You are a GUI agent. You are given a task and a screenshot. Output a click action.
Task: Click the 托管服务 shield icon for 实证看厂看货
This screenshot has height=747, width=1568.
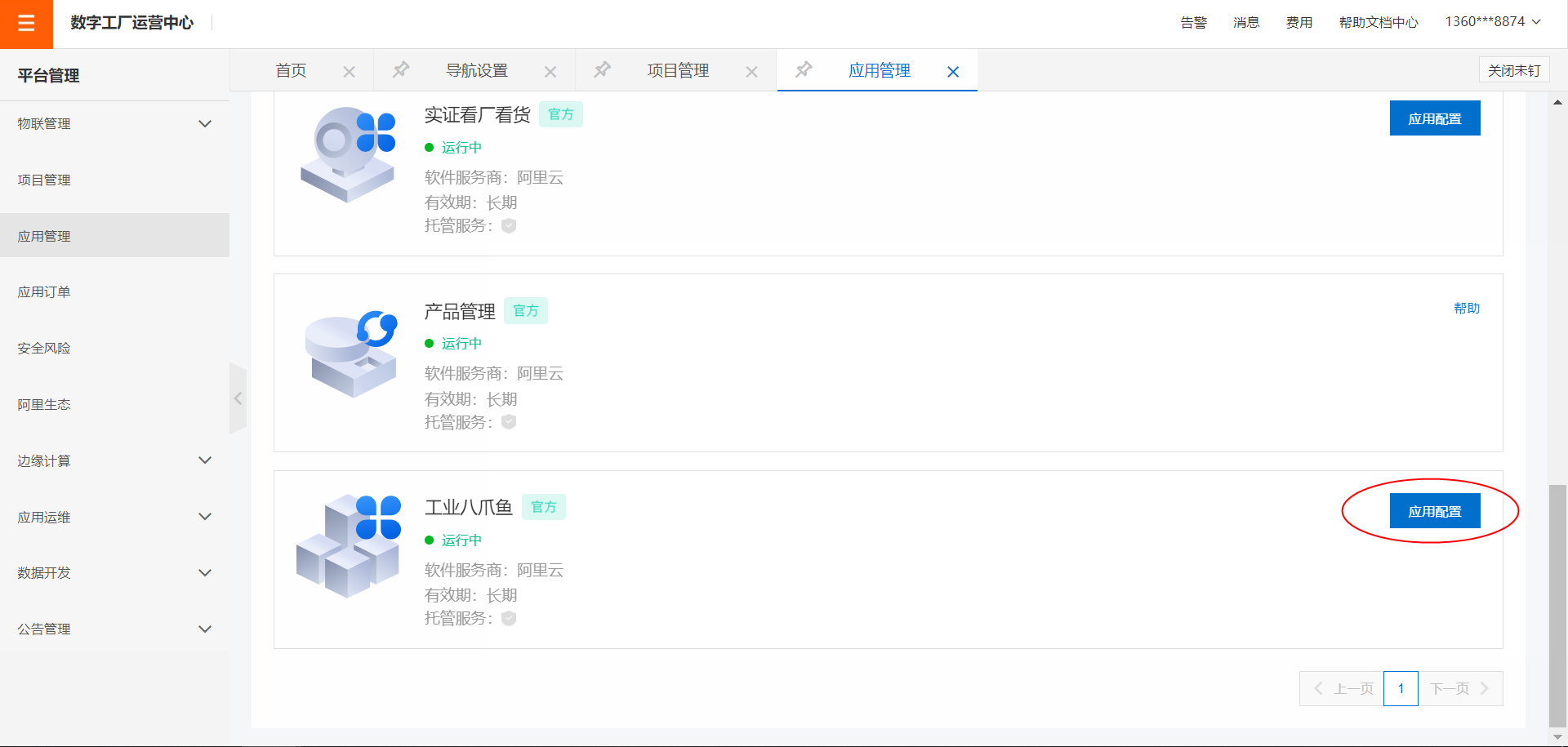tap(509, 226)
